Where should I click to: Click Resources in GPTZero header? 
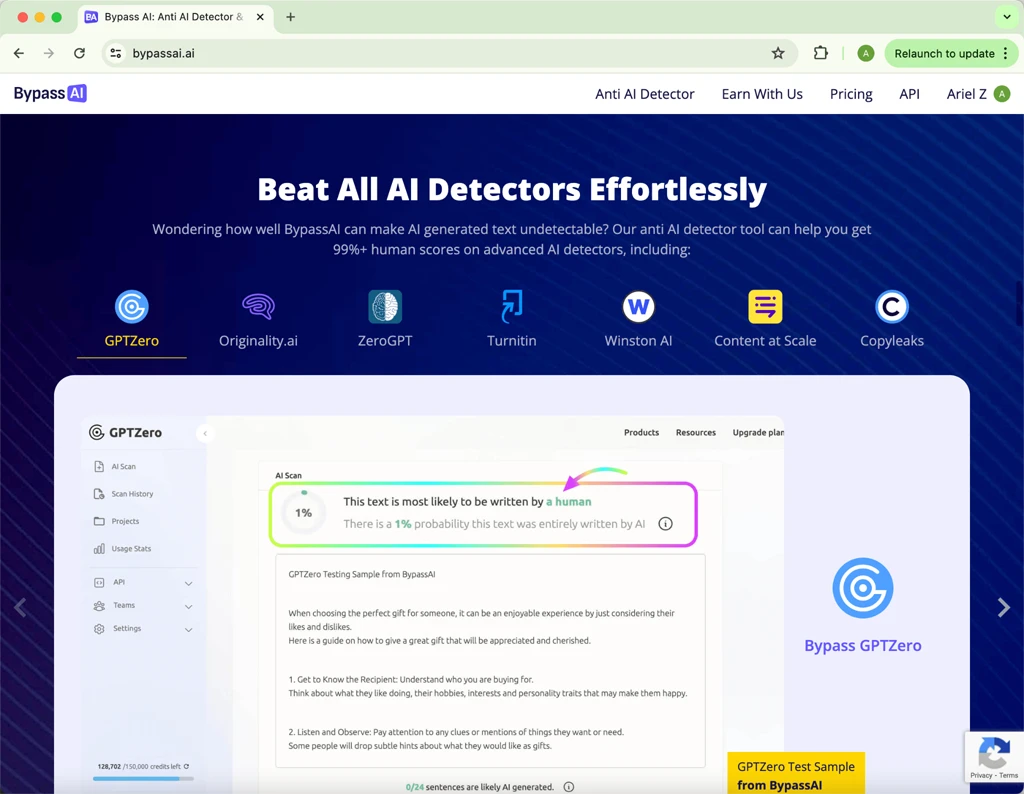pyautogui.click(x=696, y=432)
